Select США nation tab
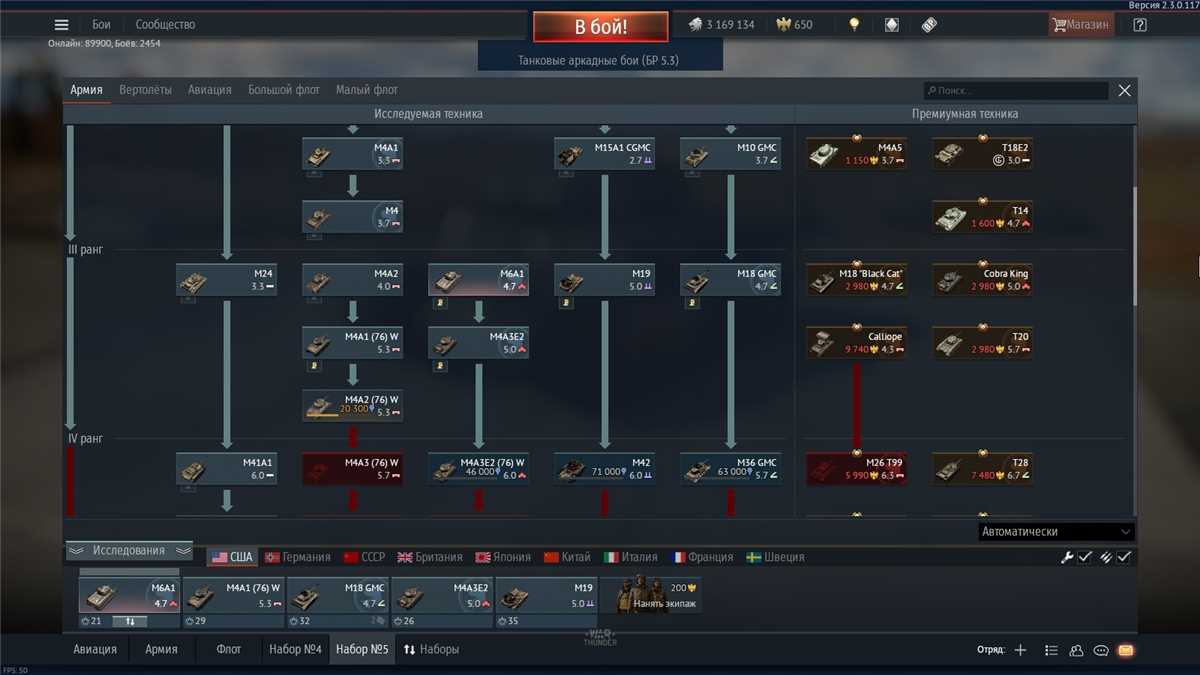The image size is (1200, 675). pos(232,557)
